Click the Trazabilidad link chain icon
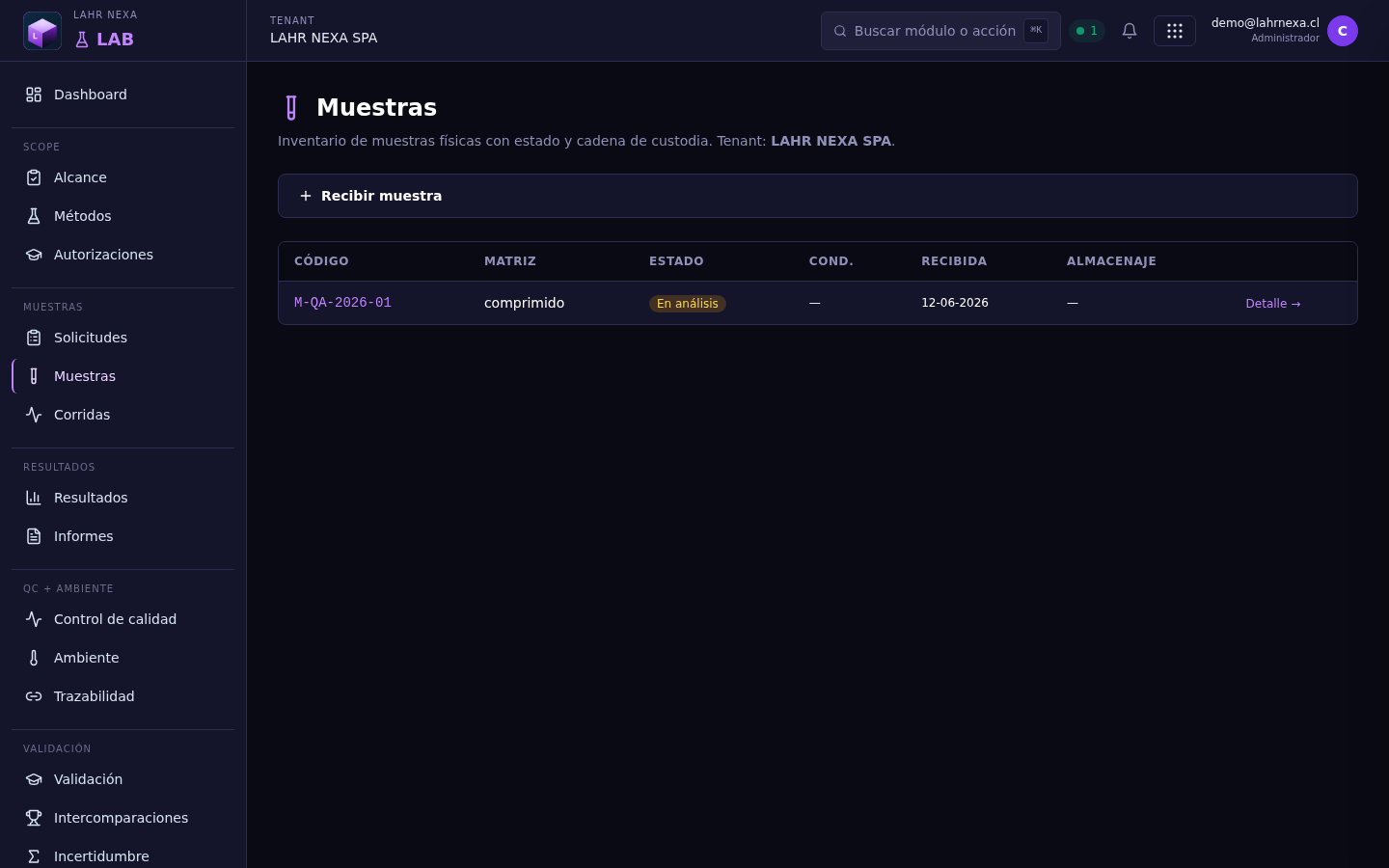Viewport: 1389px width, 868px height. [34, 696]
